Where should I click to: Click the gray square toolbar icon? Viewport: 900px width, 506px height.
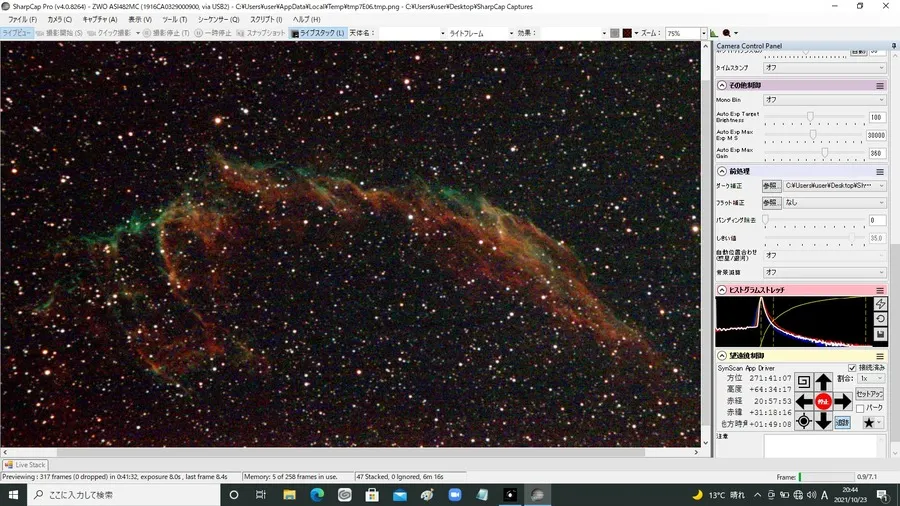[x=615, y=33]
